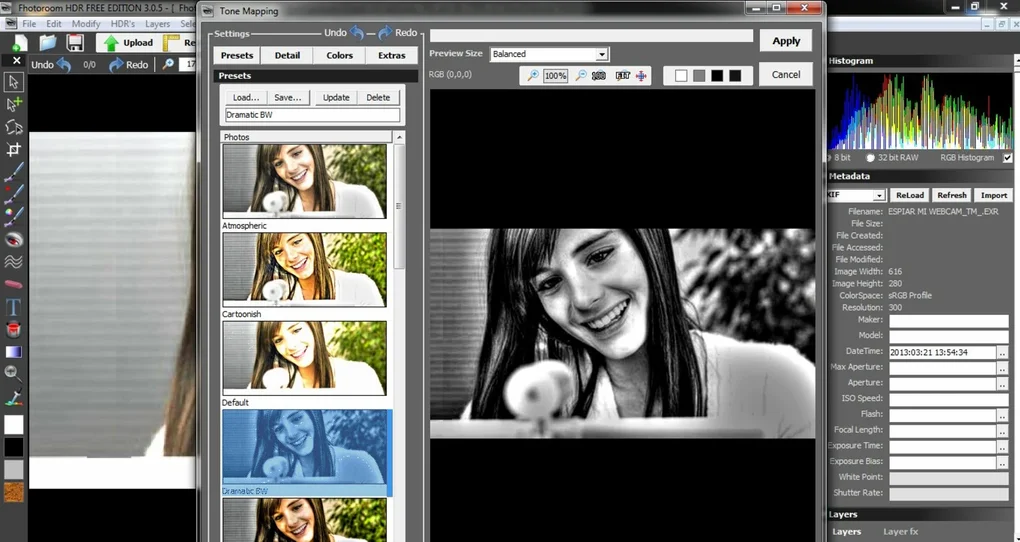Screen dimensions: 1020x542
Task: Set preview background to white swatch
Action: tap(681, 76)
